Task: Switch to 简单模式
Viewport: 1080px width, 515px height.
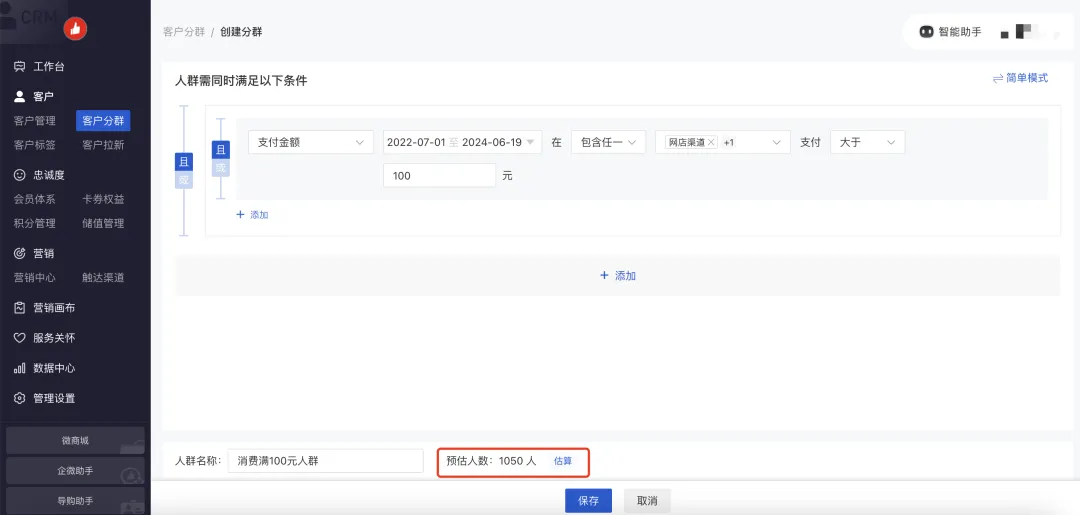Action: click(x=1020, y=78)
